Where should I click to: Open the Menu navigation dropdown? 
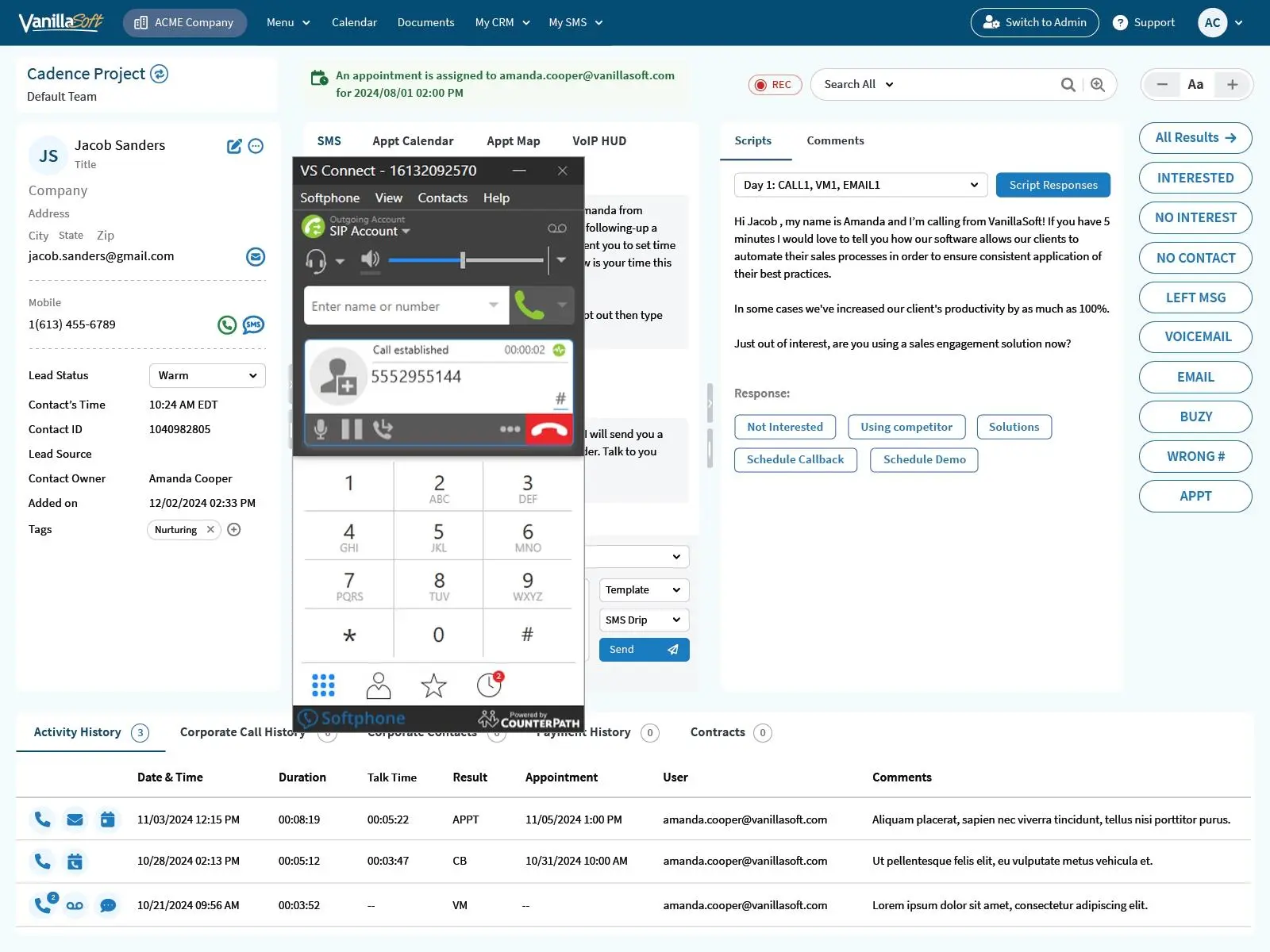pos(288,22)
